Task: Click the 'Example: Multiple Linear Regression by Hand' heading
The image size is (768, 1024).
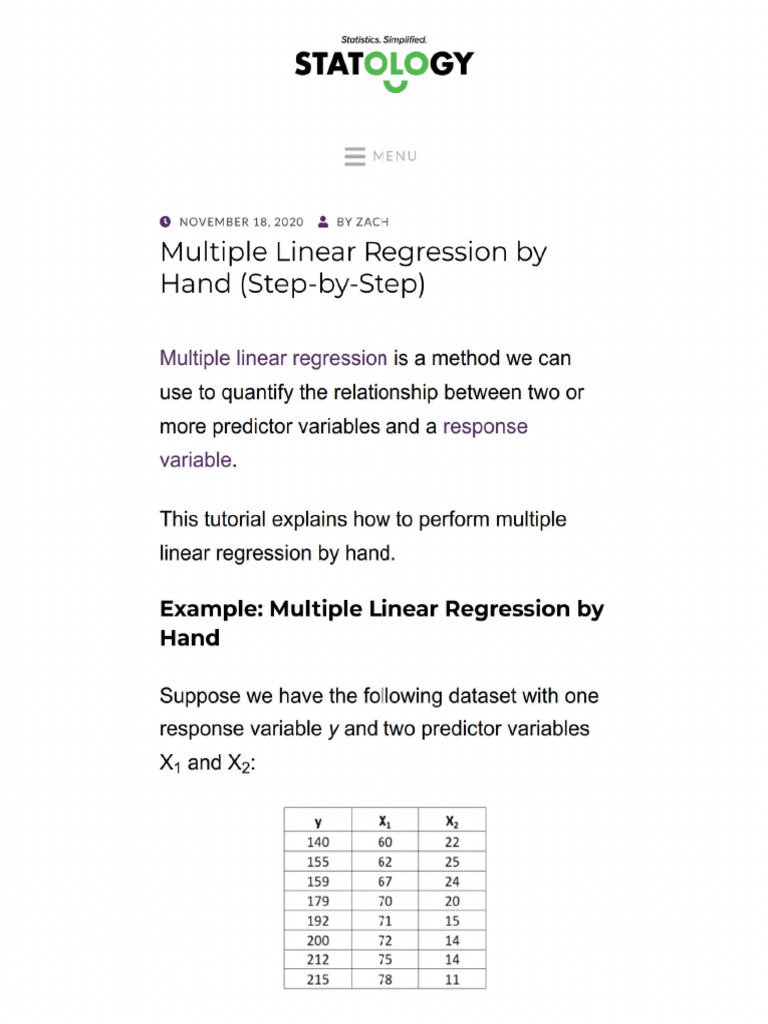Action: point(381,623)
